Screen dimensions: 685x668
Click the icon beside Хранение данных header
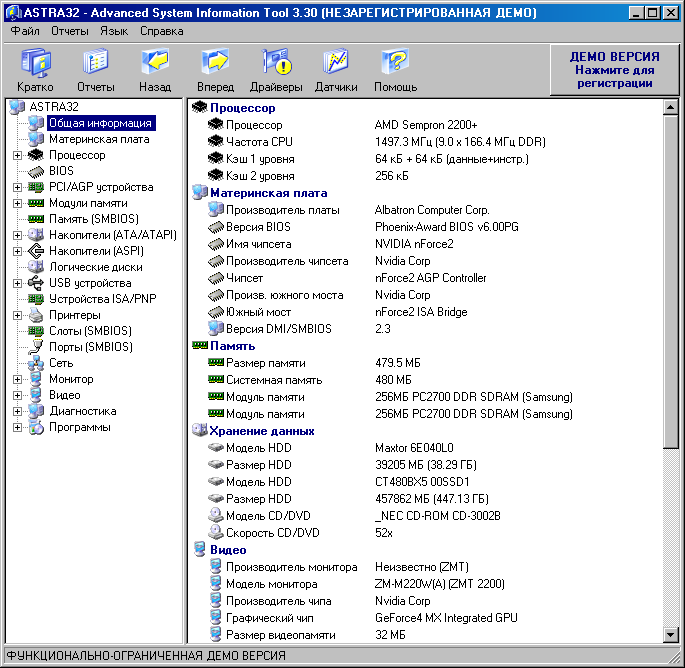pos(200,430)
